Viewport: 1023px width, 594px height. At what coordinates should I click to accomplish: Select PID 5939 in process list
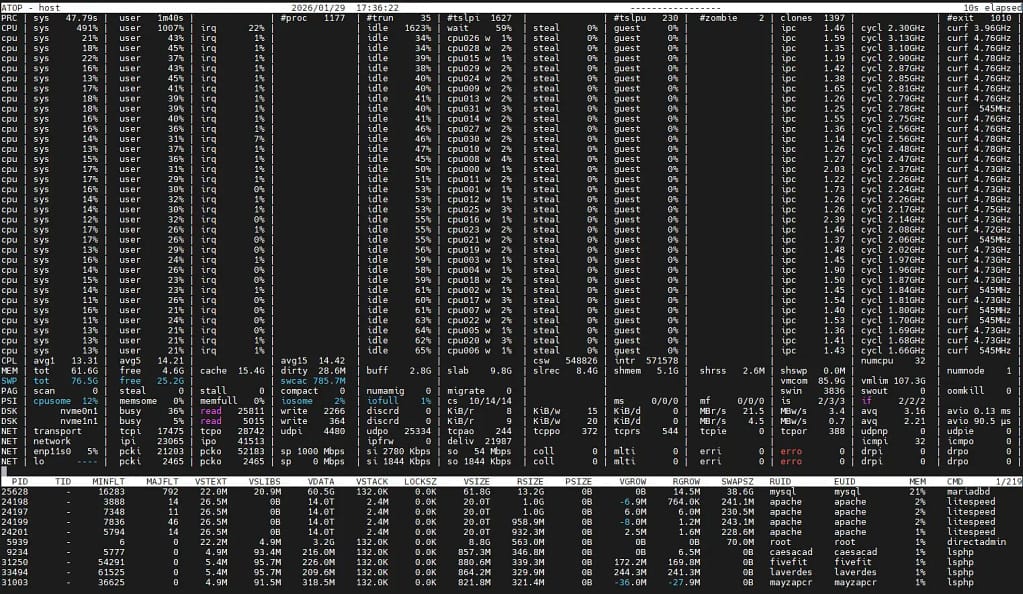(18, 542)
